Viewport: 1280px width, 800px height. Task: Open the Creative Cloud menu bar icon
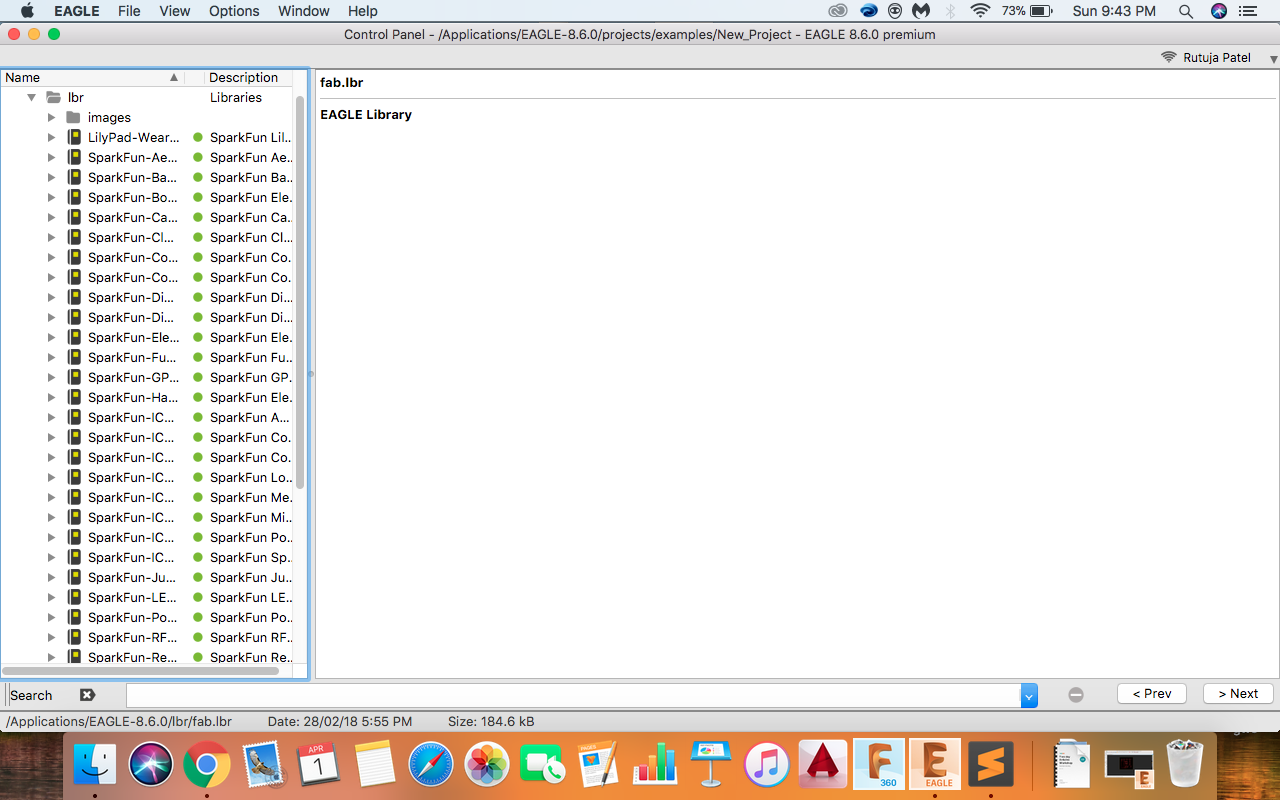click(x=838, y=11)
